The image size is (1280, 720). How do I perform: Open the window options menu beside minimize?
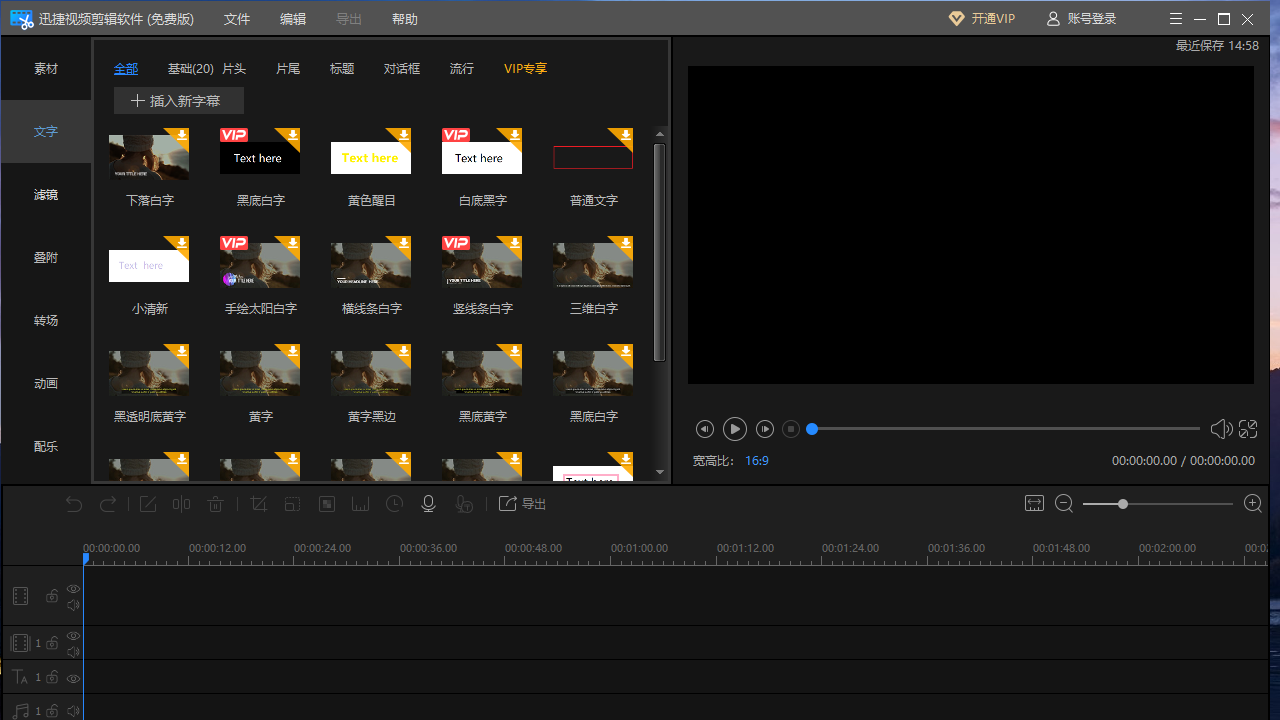coord(1175,19)
